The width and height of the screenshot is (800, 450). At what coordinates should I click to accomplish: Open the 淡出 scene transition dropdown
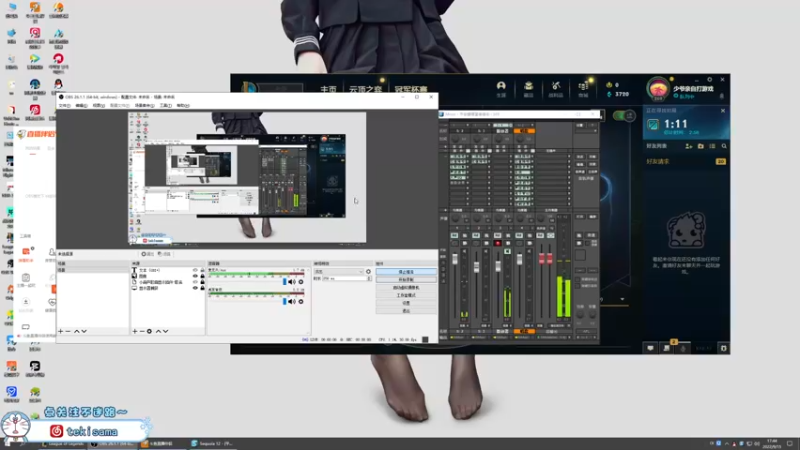[338, 271]
